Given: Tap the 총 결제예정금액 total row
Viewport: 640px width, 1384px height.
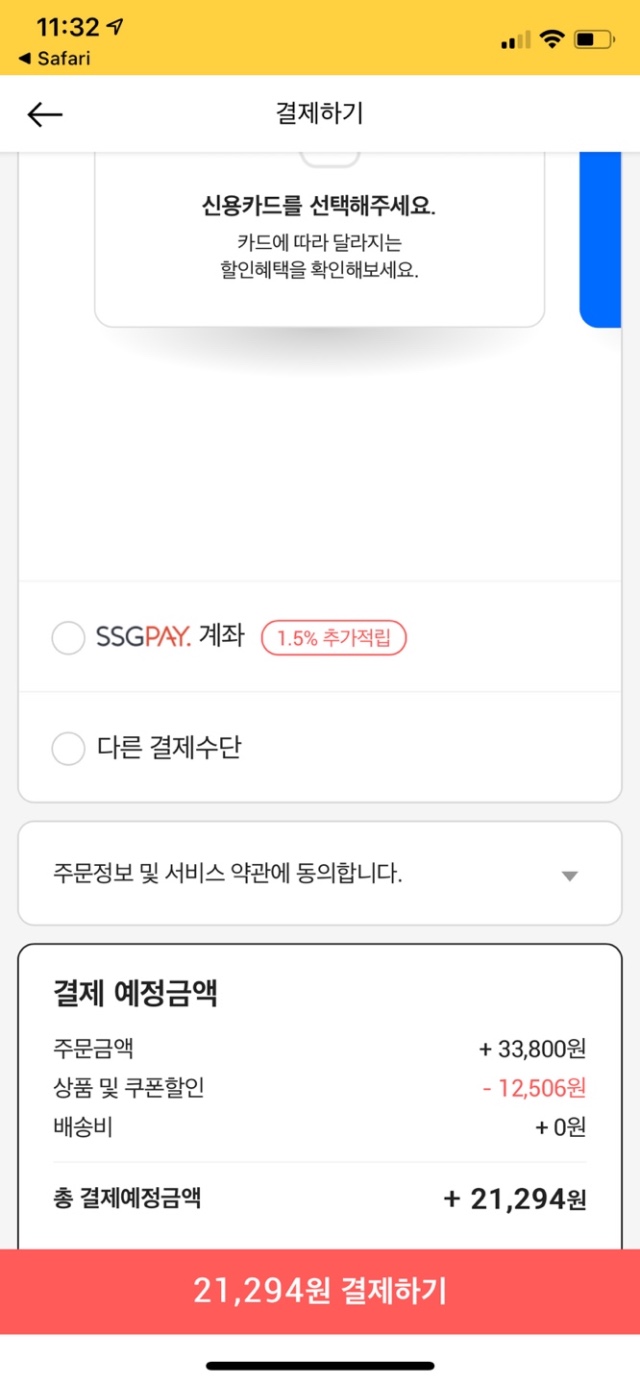Looking at the screenshot, I should [x=320, y=1198].
